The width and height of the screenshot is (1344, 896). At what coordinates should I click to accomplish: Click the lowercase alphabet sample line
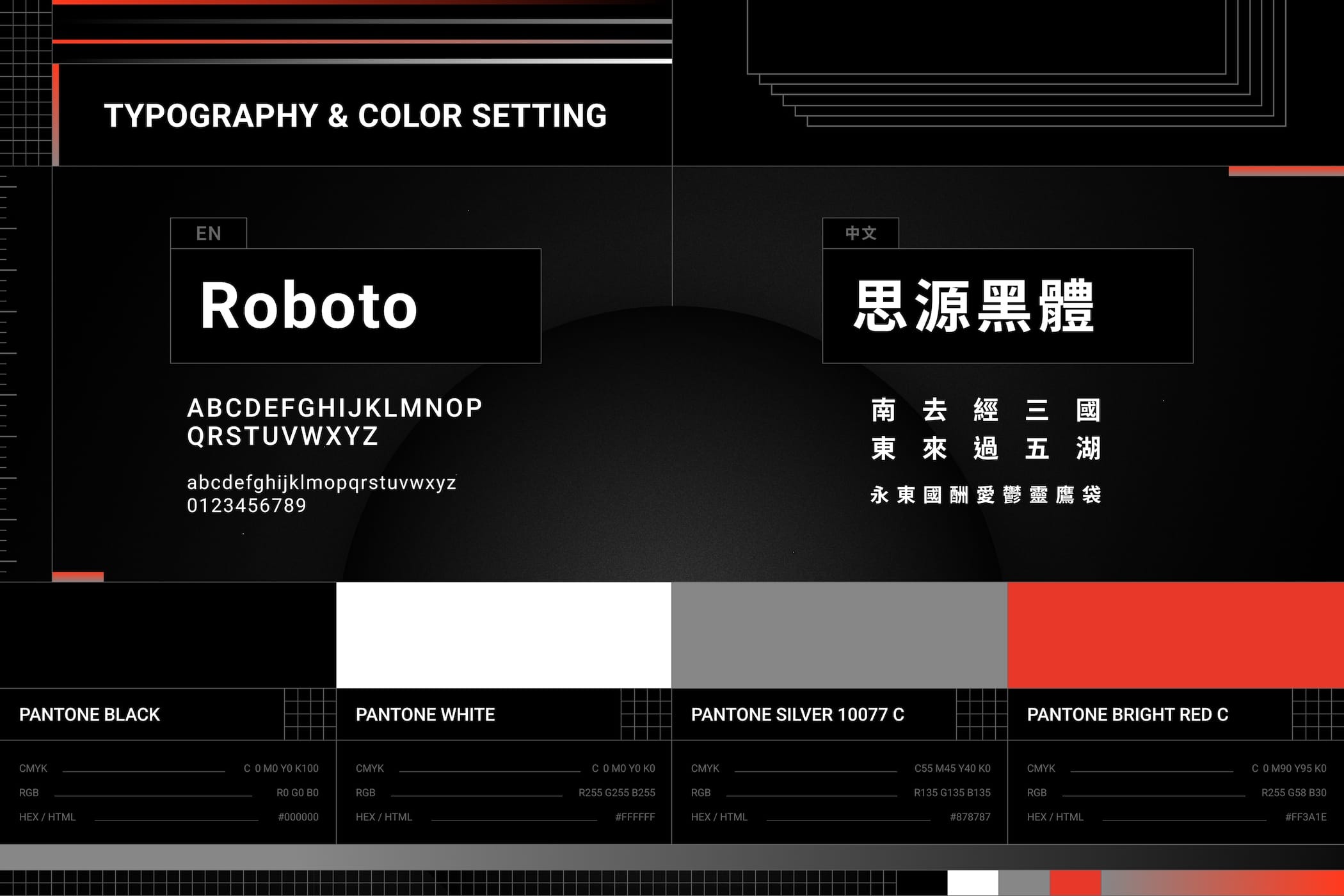321,483
